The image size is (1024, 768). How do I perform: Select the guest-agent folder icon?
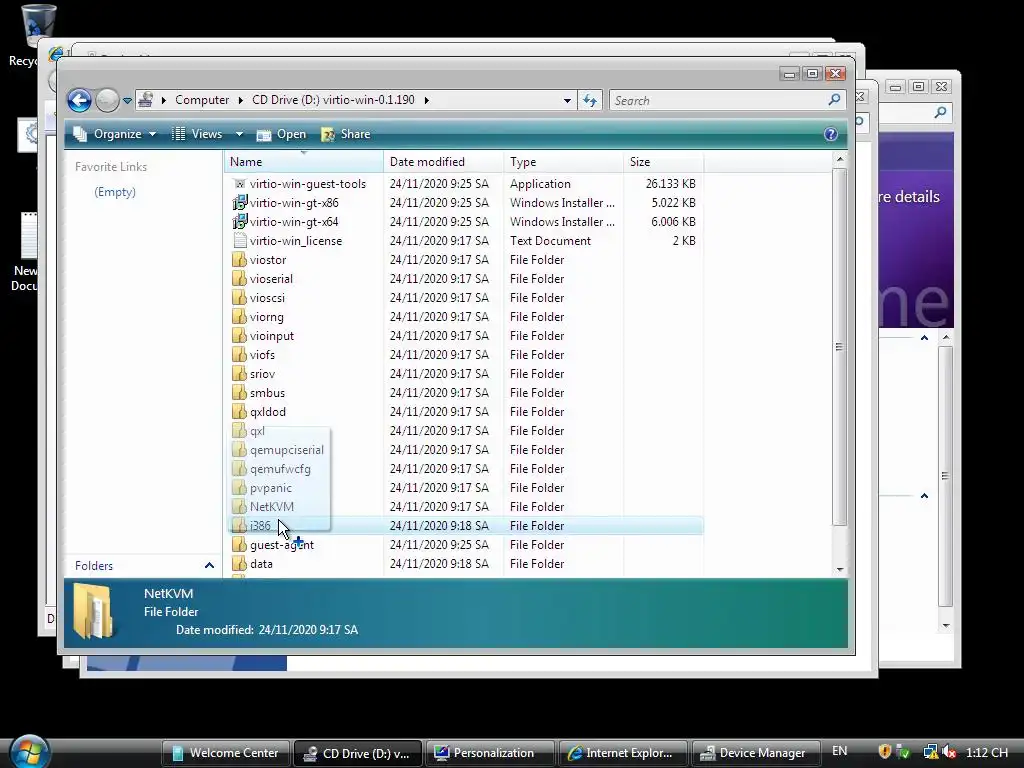pos(240,544)
